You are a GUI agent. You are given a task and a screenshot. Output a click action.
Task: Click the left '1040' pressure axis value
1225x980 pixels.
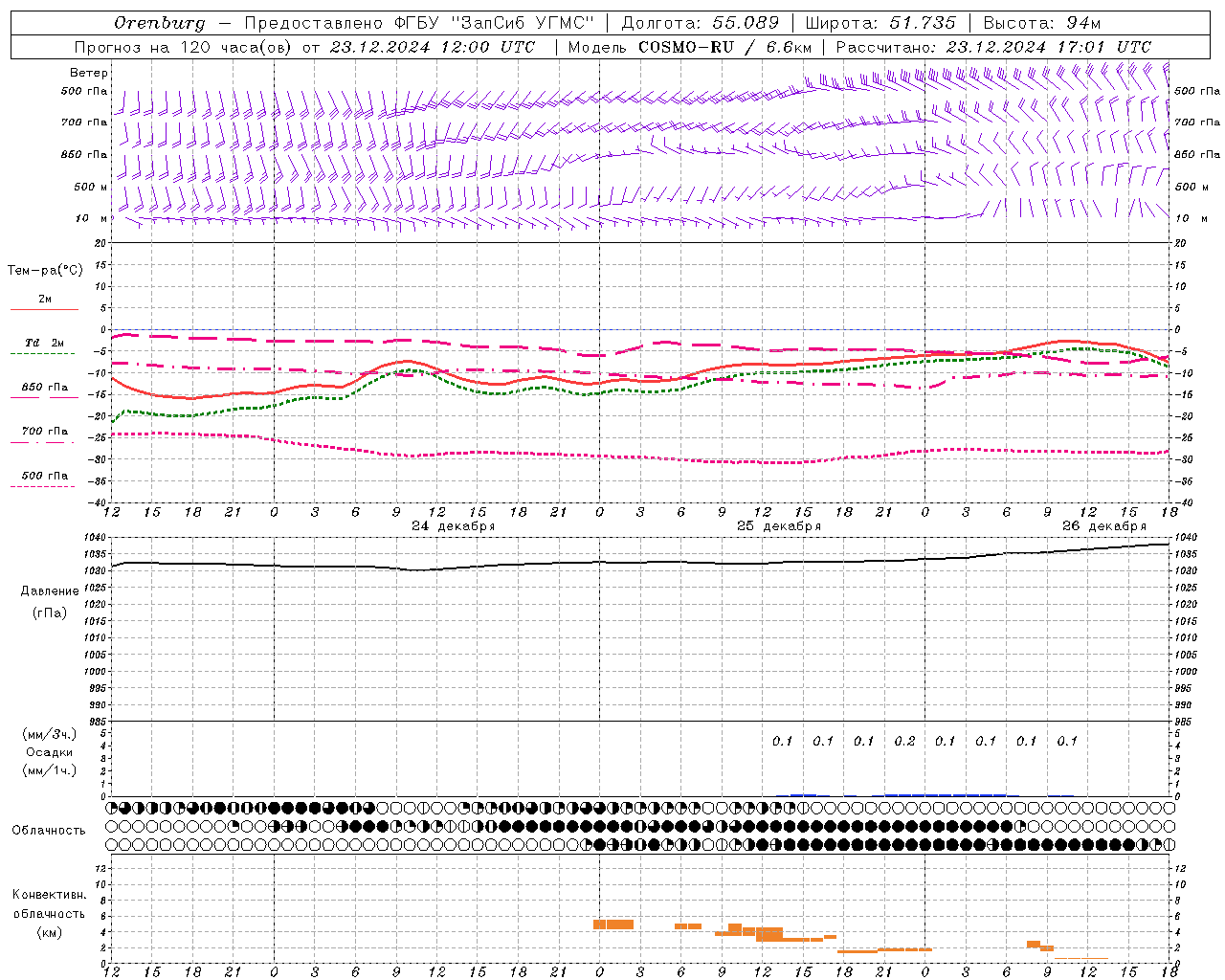97,538
